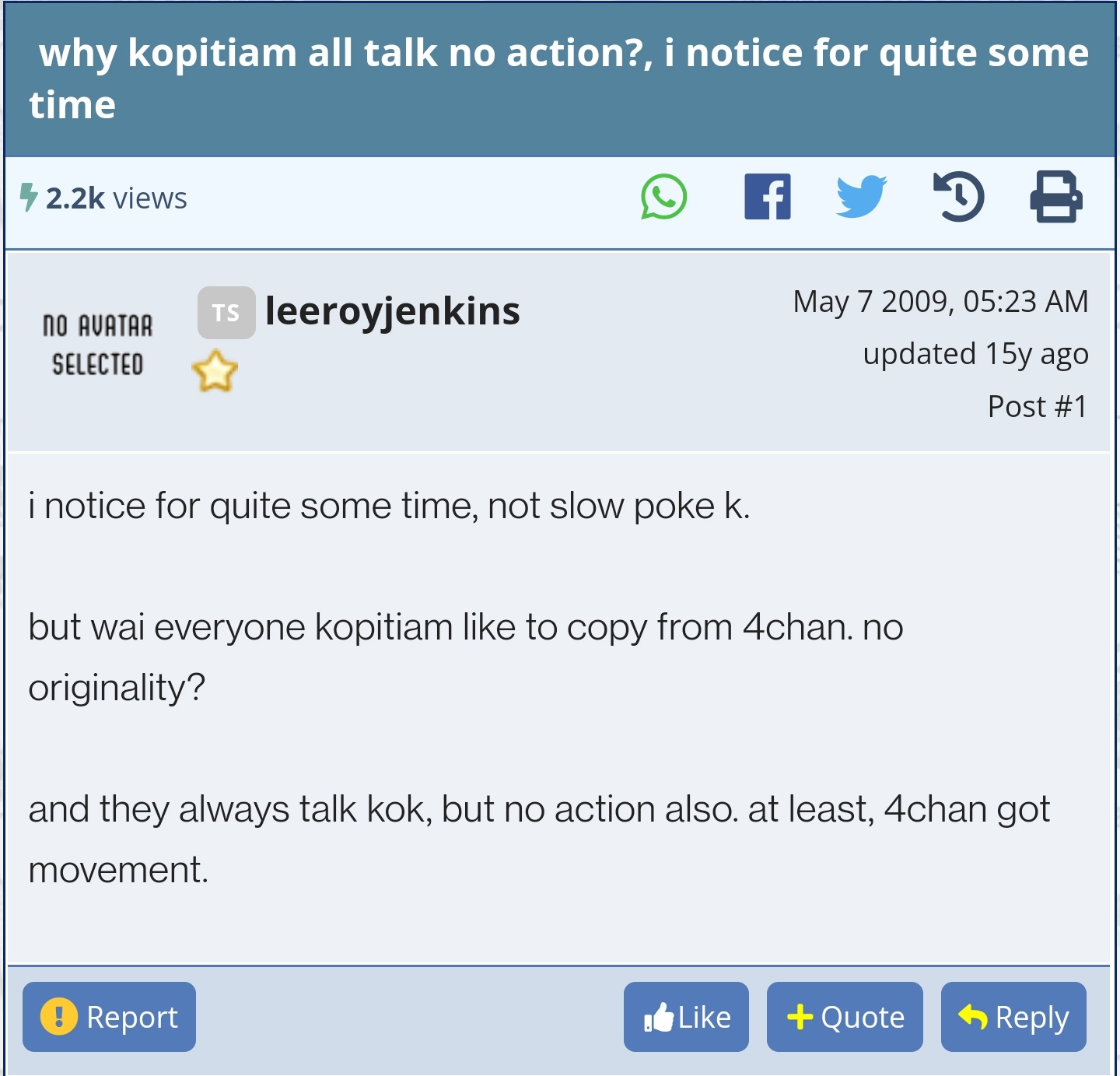Click the gold star rating icon
Viewport: 1120px width, 1076px height.
tap(215, 371)
